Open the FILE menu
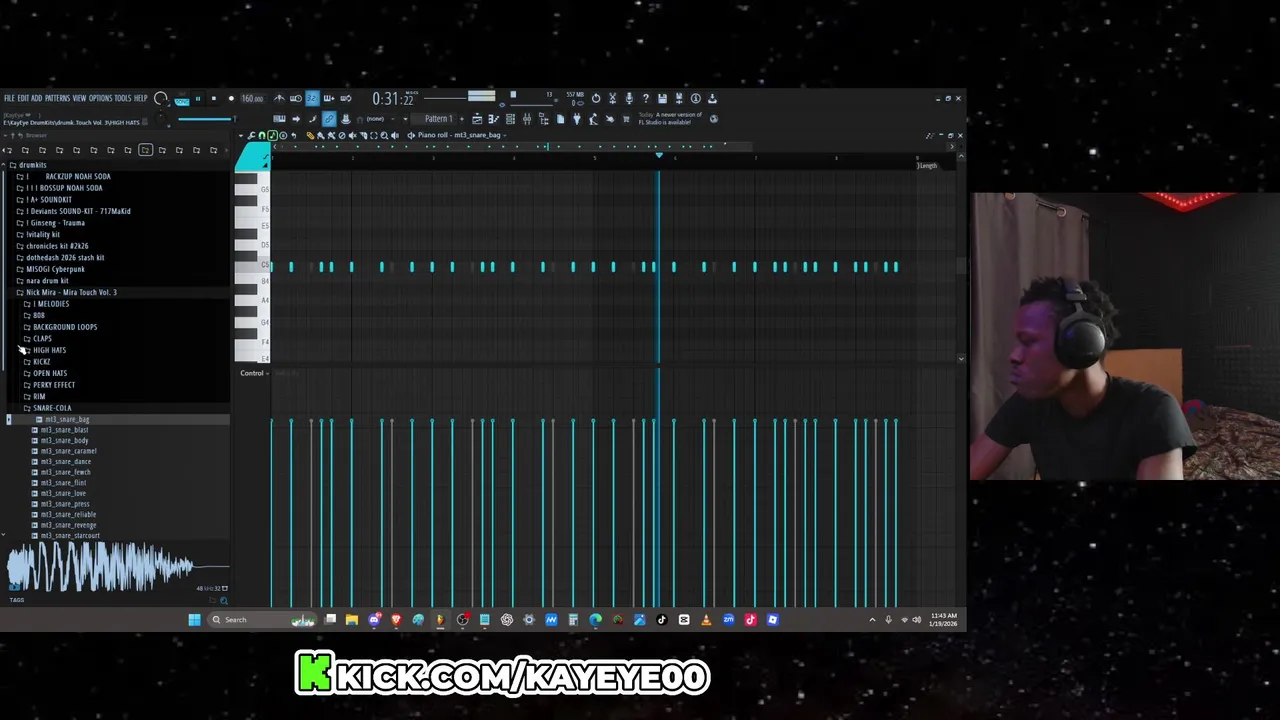The width and height of the screenshot is (1280, 720). tap(9, 98)
